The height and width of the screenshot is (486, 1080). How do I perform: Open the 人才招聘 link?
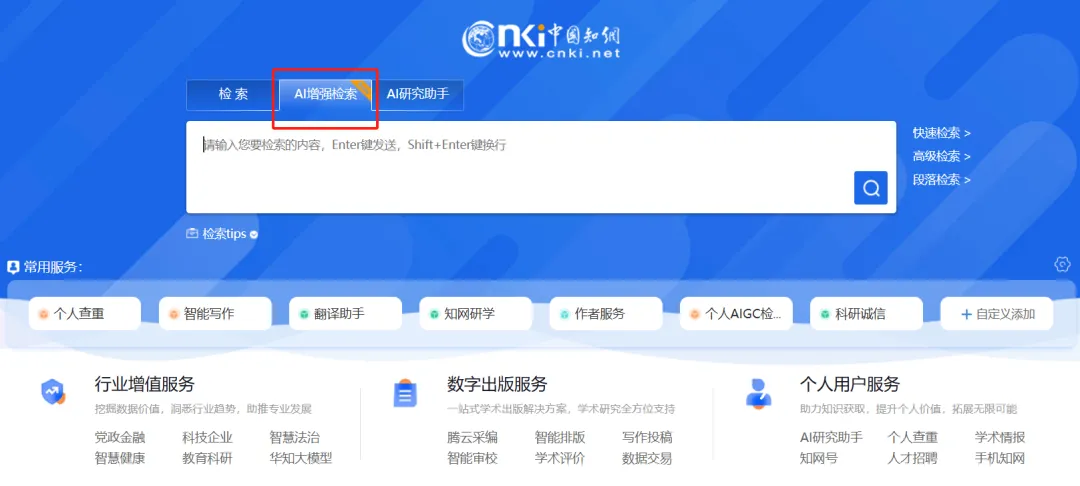pos(913,458)
